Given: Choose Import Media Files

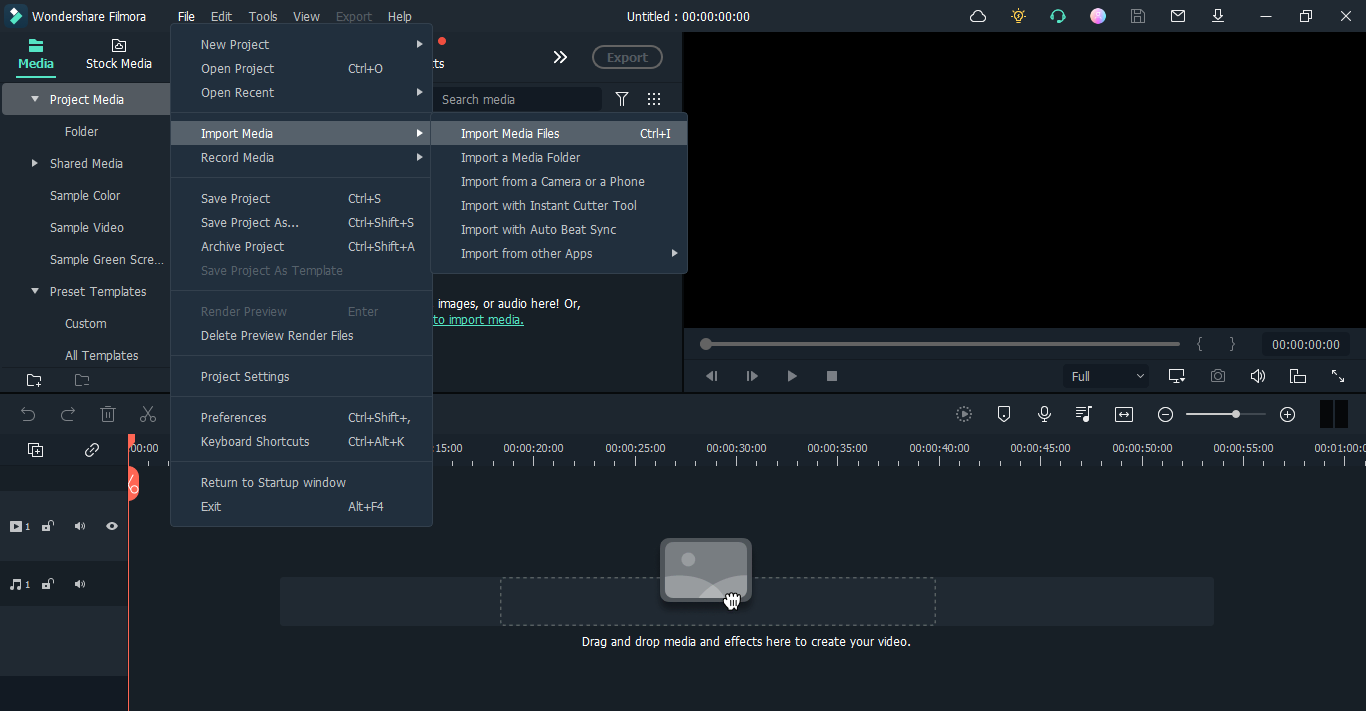Looking at the screenshot, I should point(559,133).
